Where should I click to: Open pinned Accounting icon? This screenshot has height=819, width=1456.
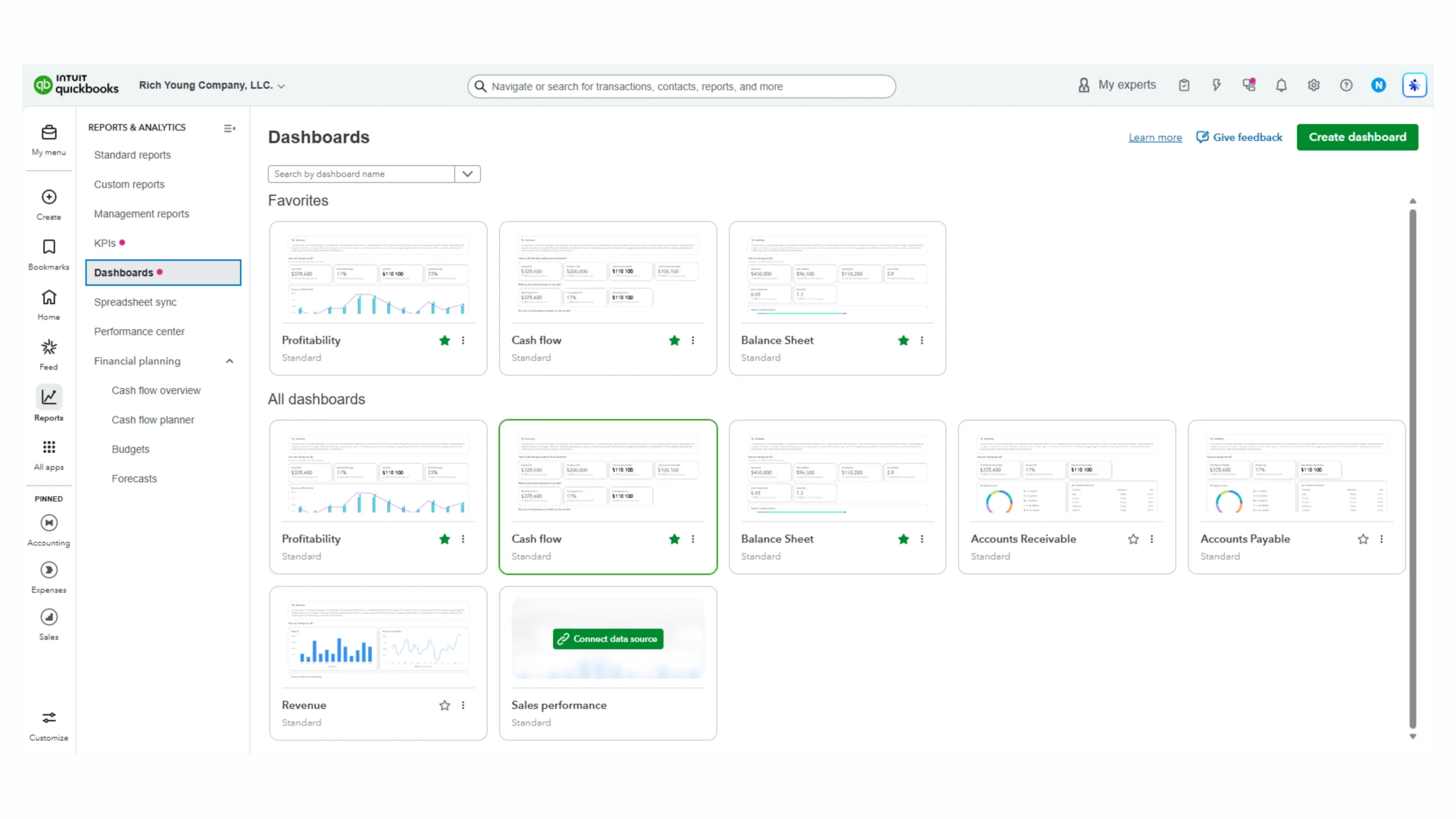click(49, 523)
